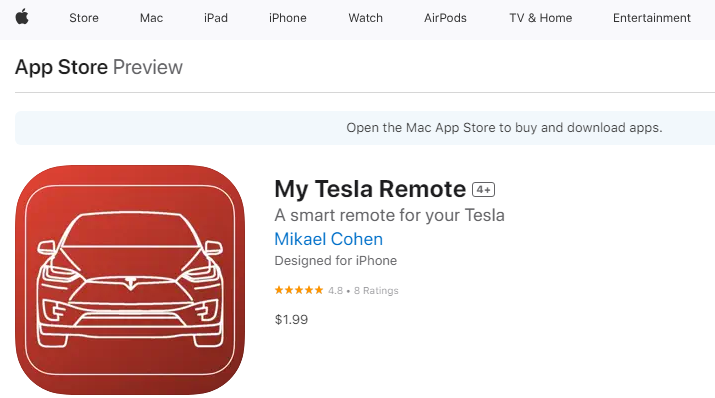Image resolution: width=715 pixels, height=398 pixels.
Task: Click the 8 Ratings text
Action: [x=376, y=290]
